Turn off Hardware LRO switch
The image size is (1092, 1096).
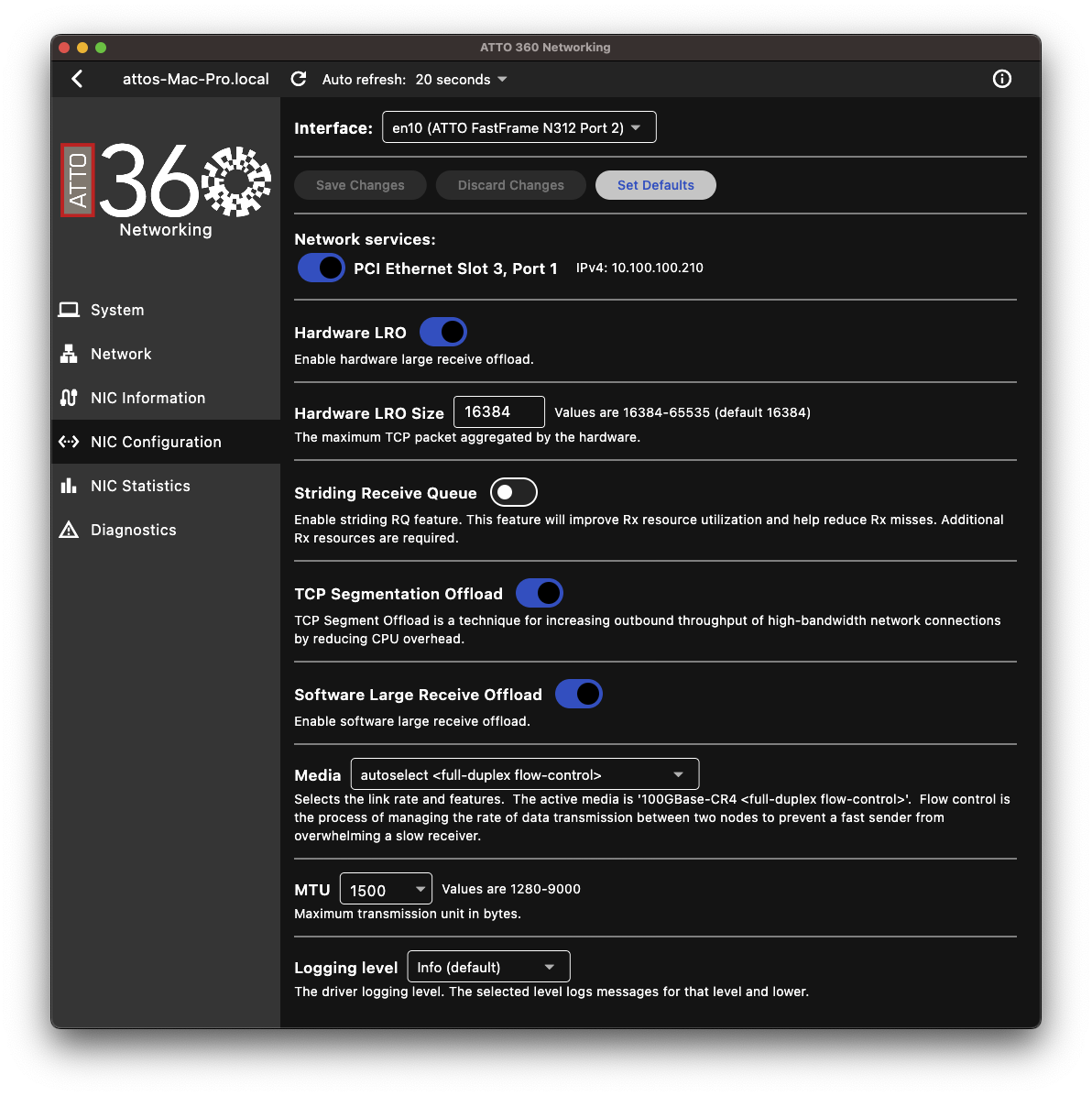coord(443,332)
